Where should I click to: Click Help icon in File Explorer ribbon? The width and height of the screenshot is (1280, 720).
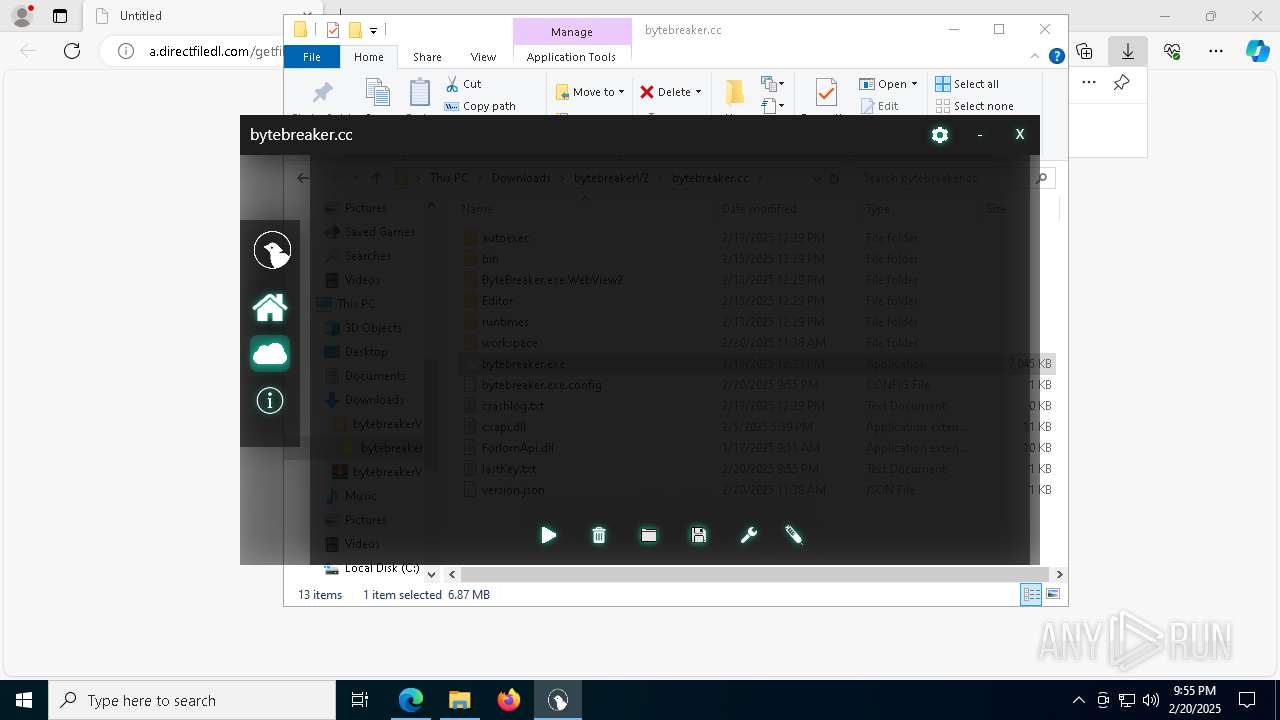pyautogui.click(x=1056, y=57)
